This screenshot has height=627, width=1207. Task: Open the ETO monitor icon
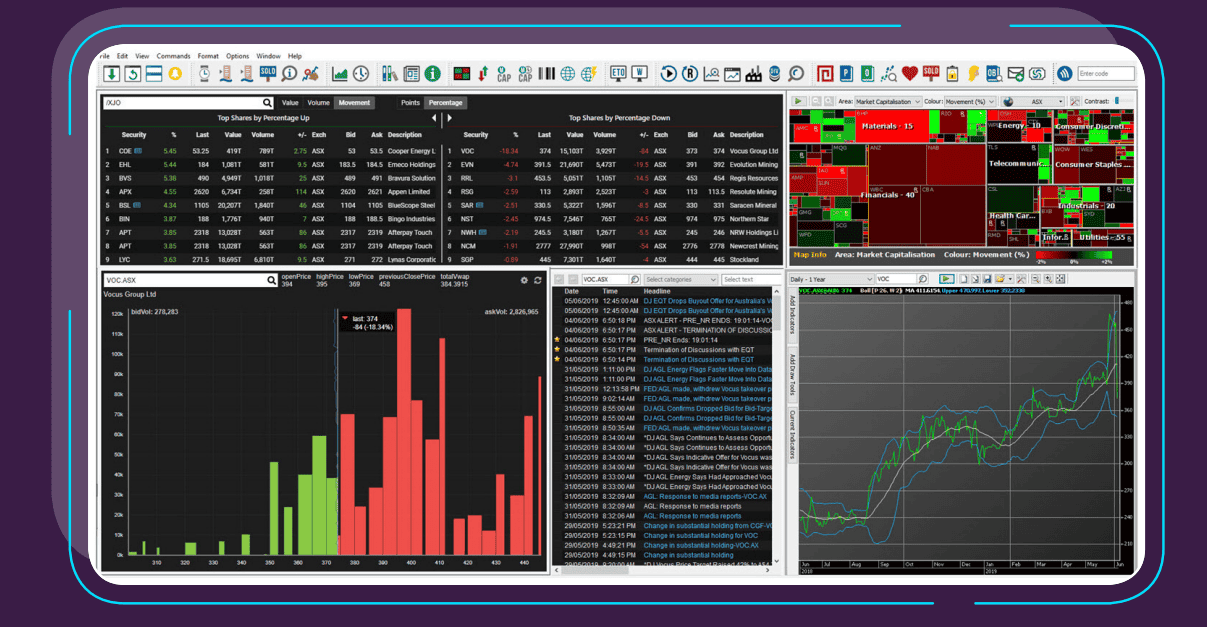[617, 74]
